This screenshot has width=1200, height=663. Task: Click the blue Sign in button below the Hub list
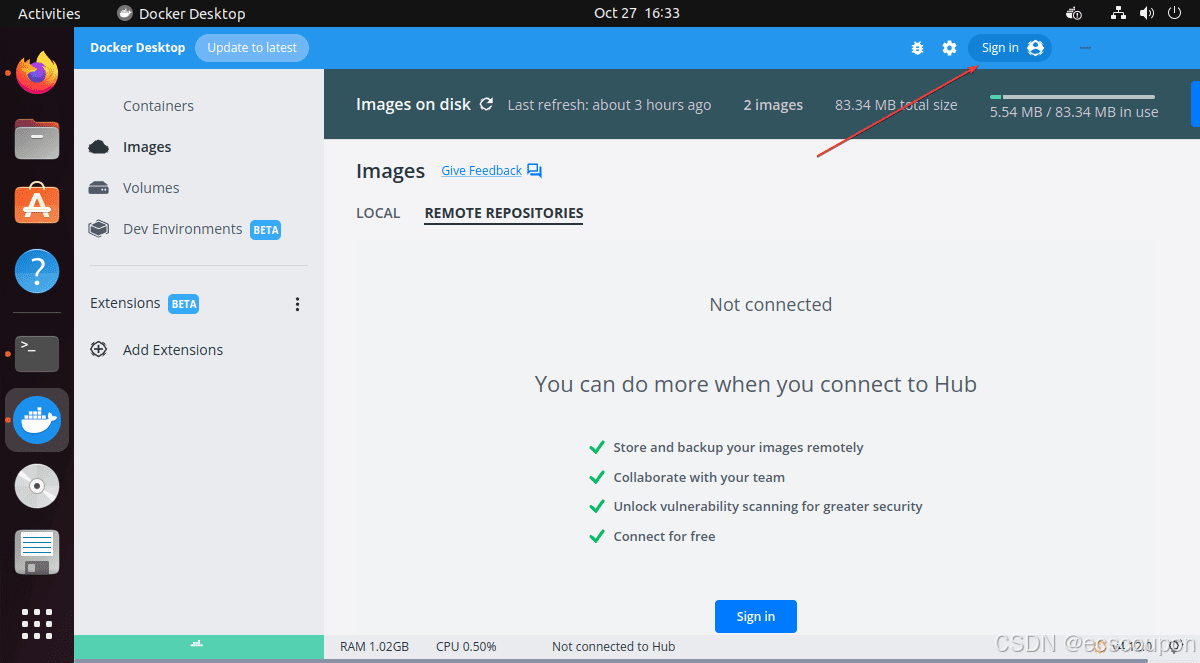(756, 617)
